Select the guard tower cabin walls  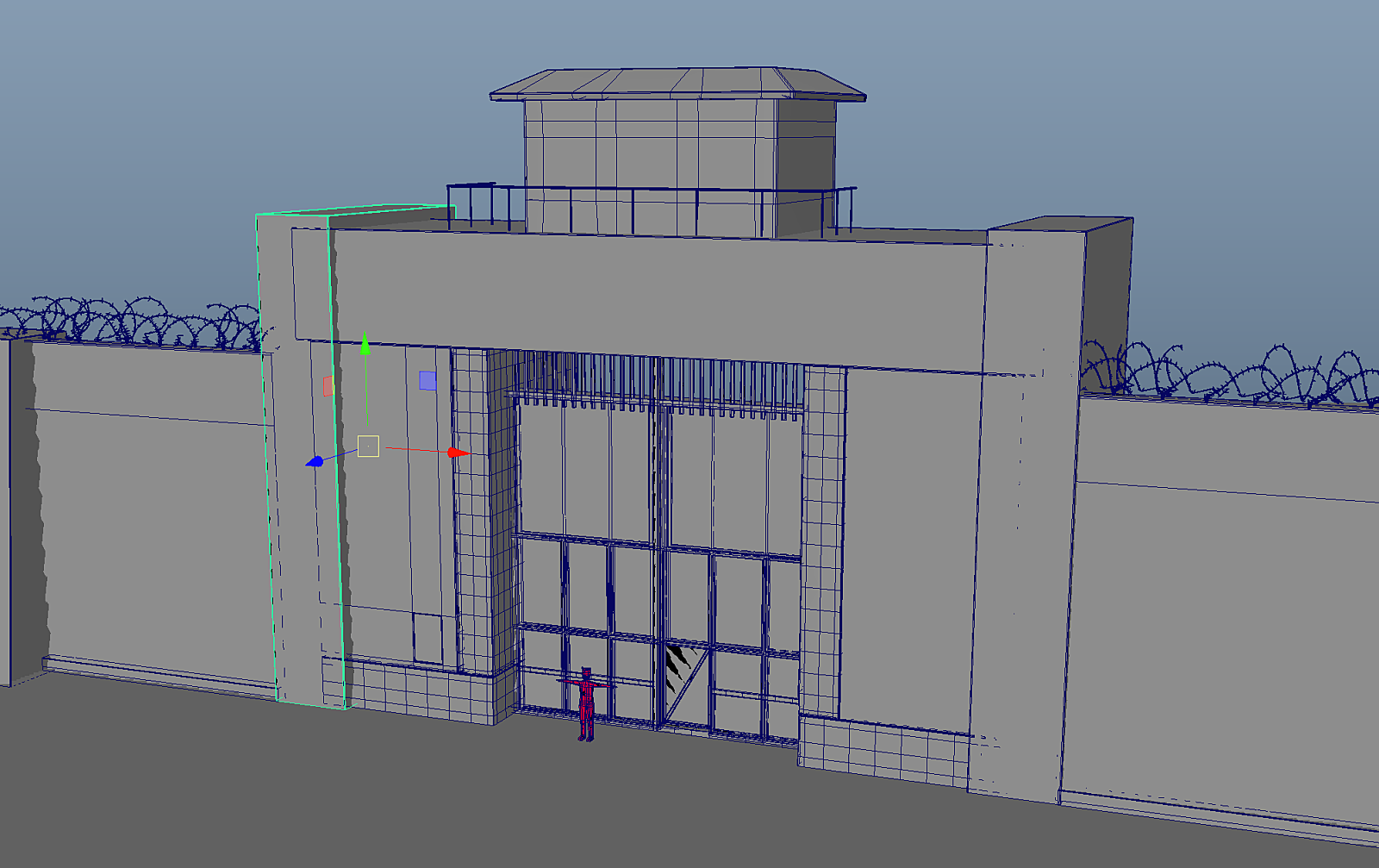point(679,166)
